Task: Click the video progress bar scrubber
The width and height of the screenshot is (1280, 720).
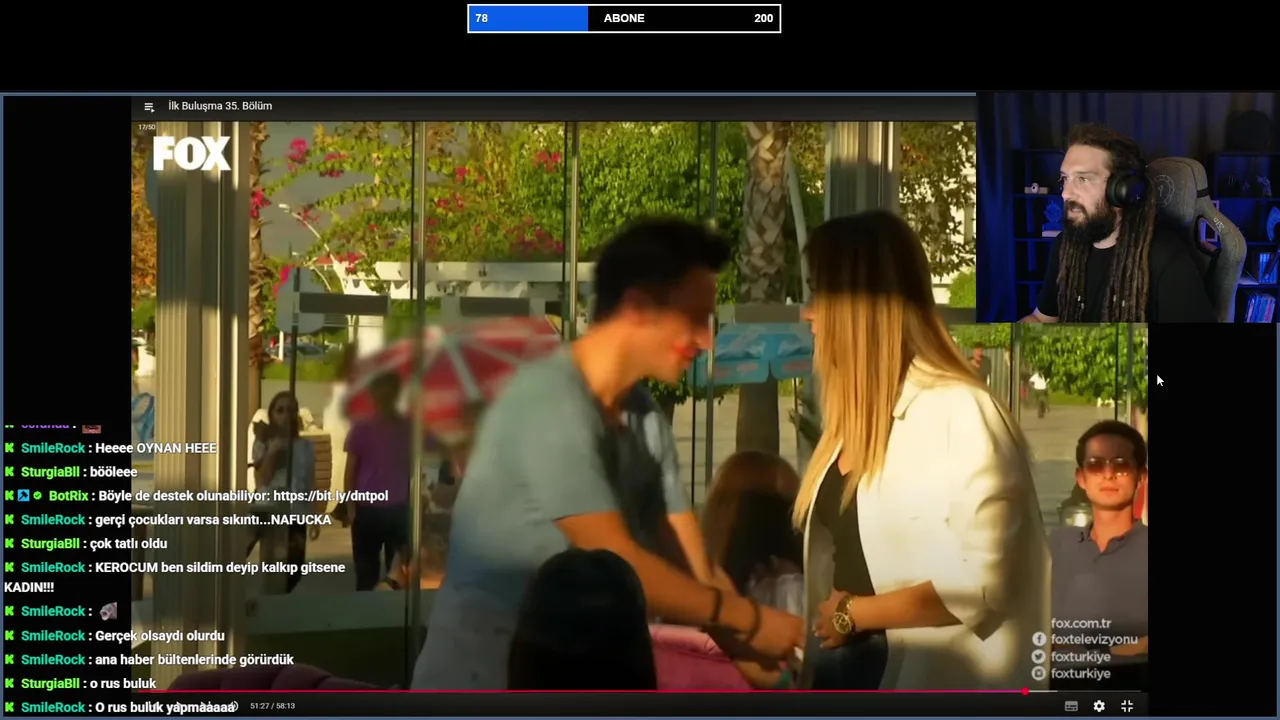Action: click(1026, 691)
